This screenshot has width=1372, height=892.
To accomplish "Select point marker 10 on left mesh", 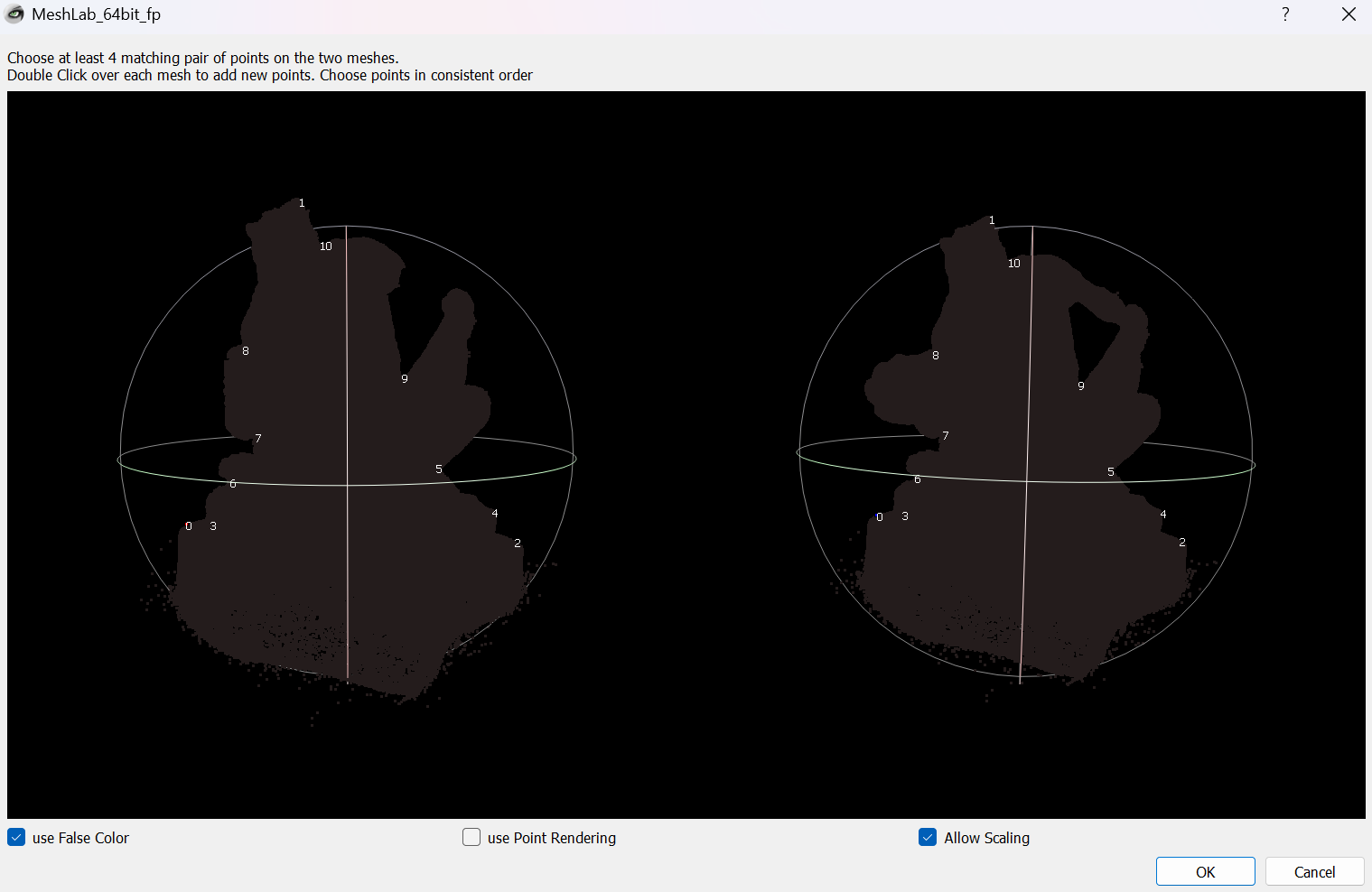I will pyautogui.click(x=326, y=246).
